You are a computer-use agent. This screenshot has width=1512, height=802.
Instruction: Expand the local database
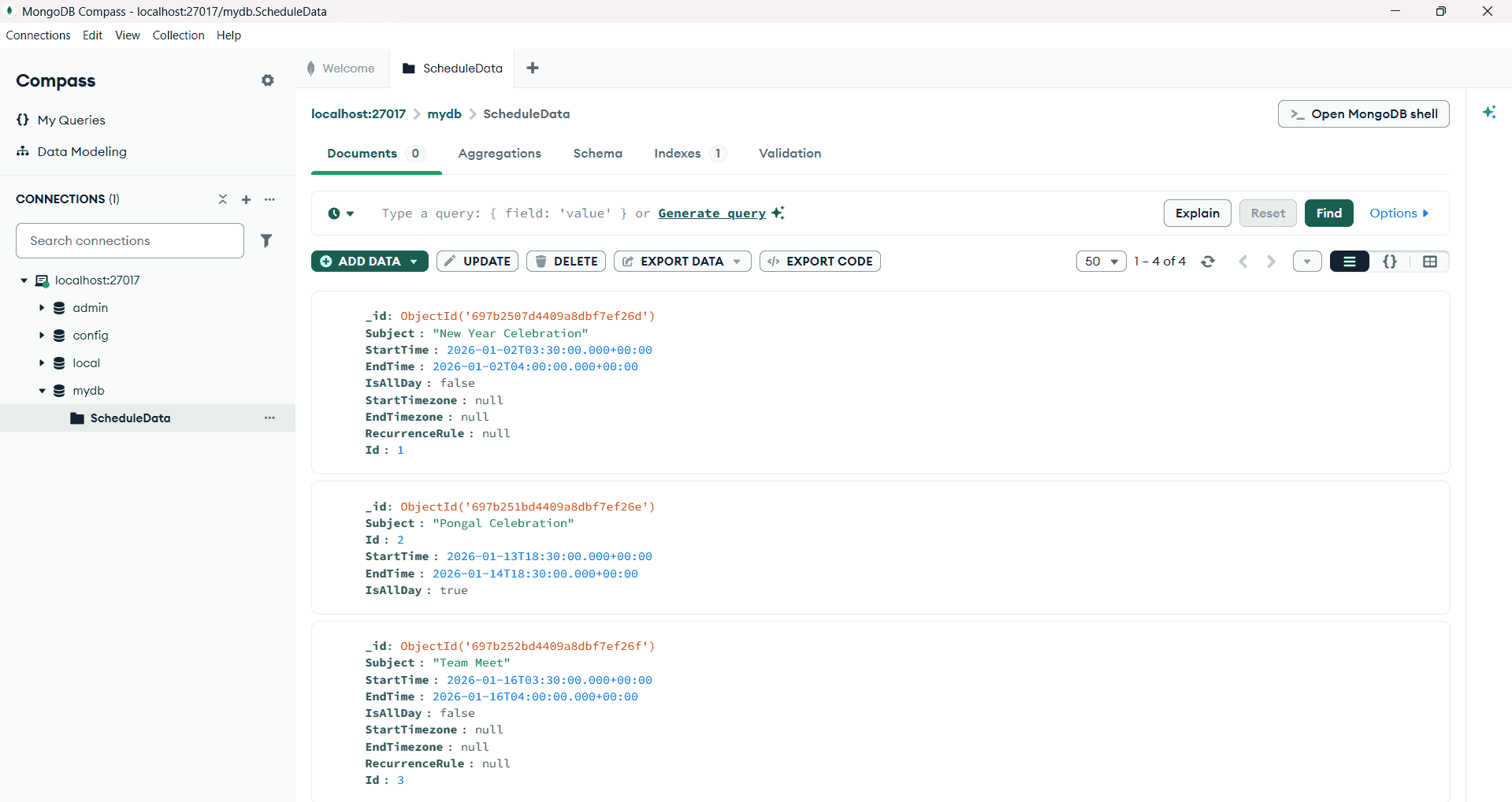pos(42,363)
